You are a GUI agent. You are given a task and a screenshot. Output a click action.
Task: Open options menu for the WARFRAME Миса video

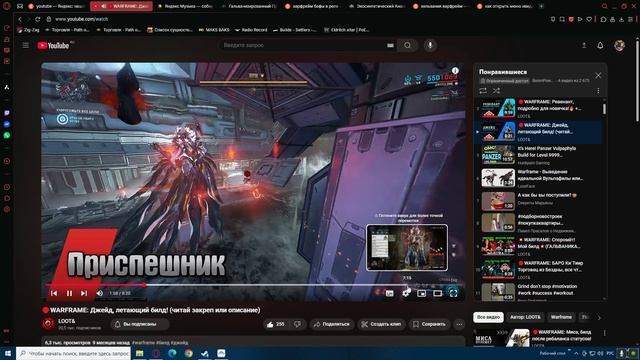[604, 333]
